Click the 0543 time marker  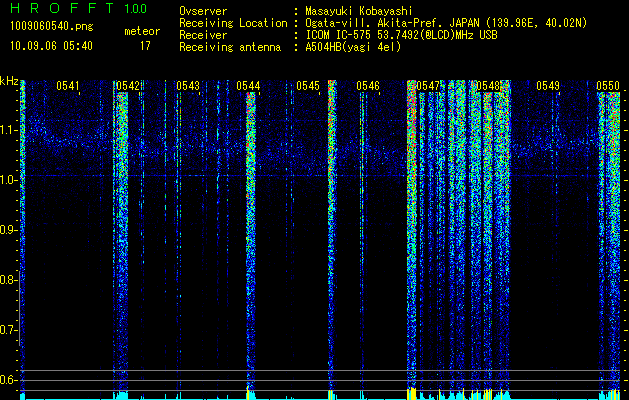[x=188, y=86]
